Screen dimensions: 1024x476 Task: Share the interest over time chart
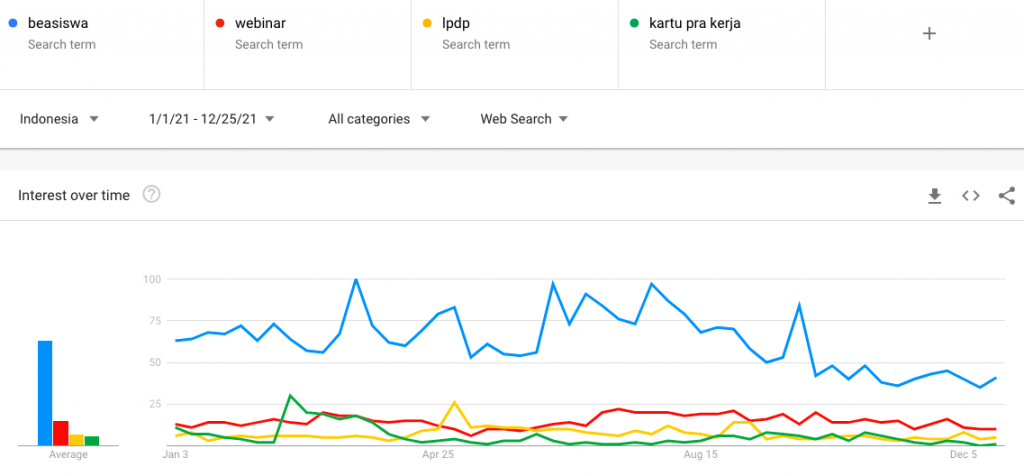pos(1006,196)
